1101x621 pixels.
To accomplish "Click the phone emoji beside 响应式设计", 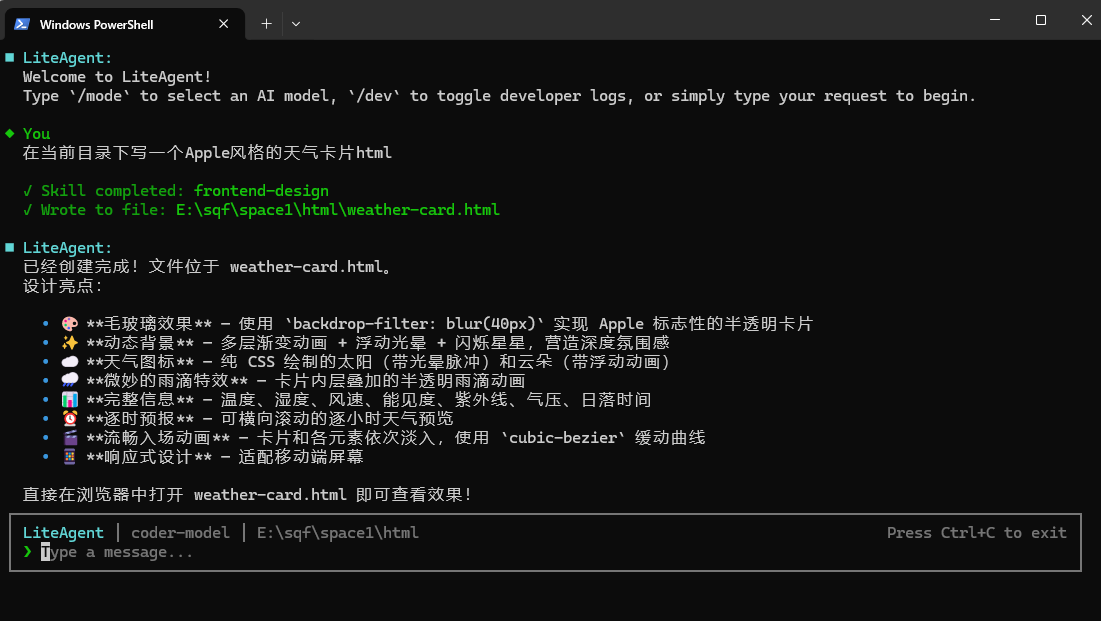I will pos(69,457).
